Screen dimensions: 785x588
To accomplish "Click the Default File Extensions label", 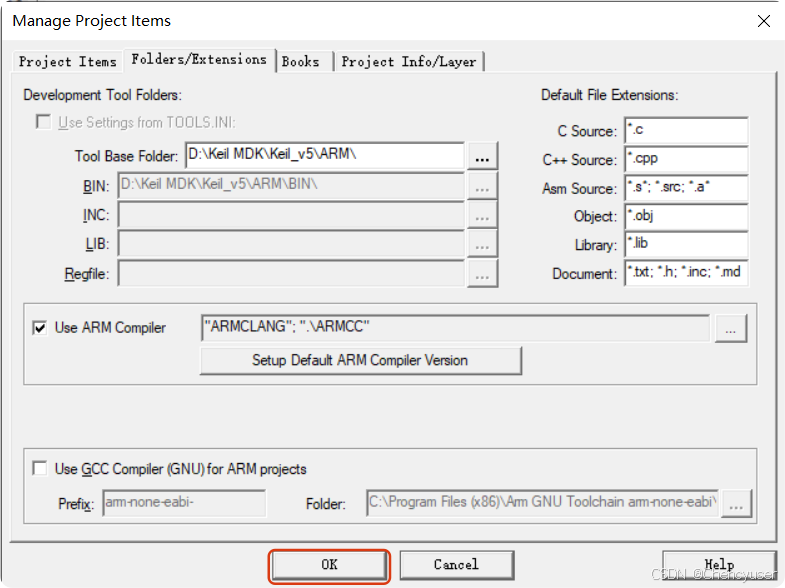I will 610,95.
